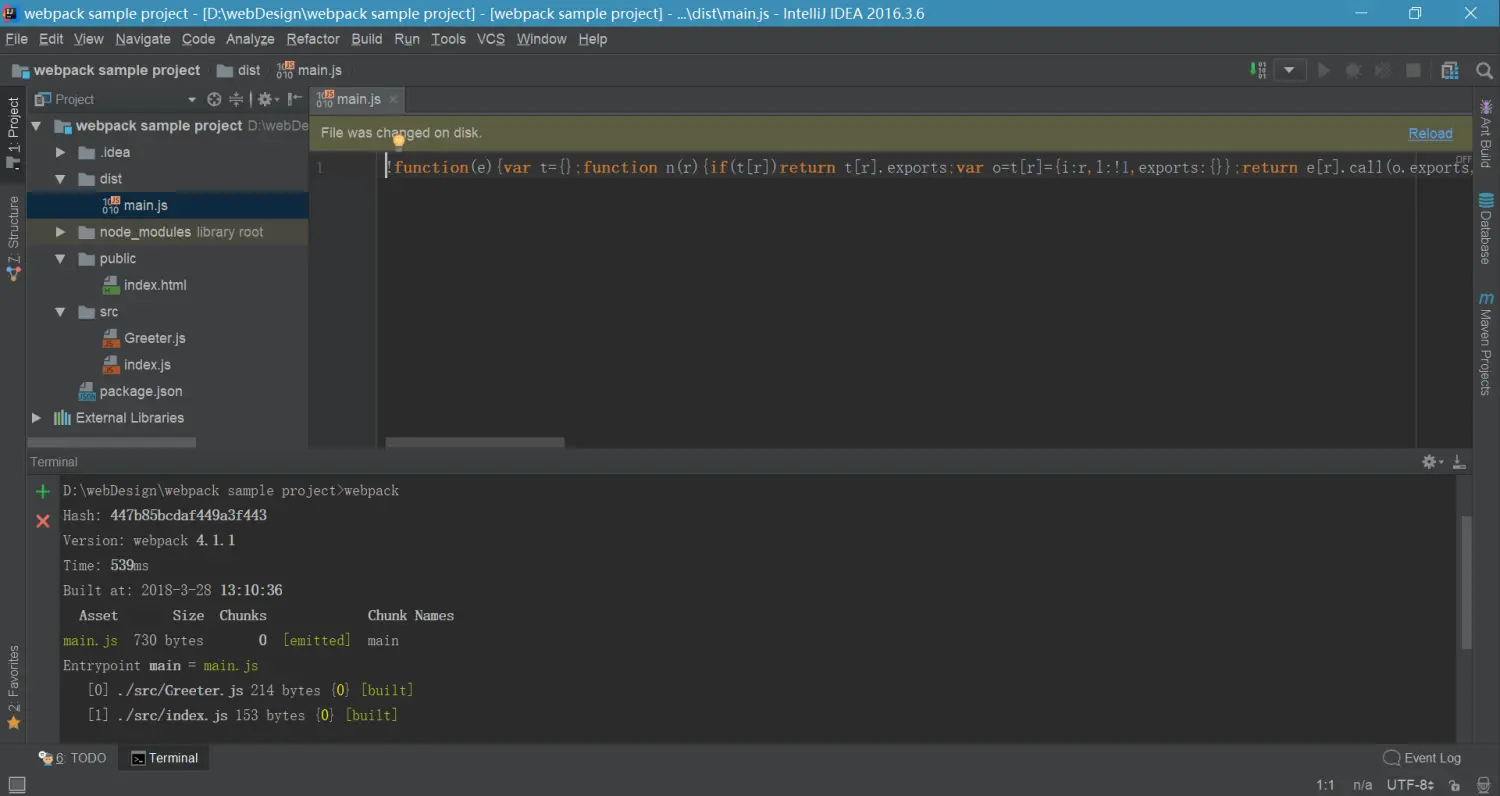The image size is (1500, 796).
Task: Click the Collapse All icon in Project panel
Action: pyautogui.click(x=236, y=99)
